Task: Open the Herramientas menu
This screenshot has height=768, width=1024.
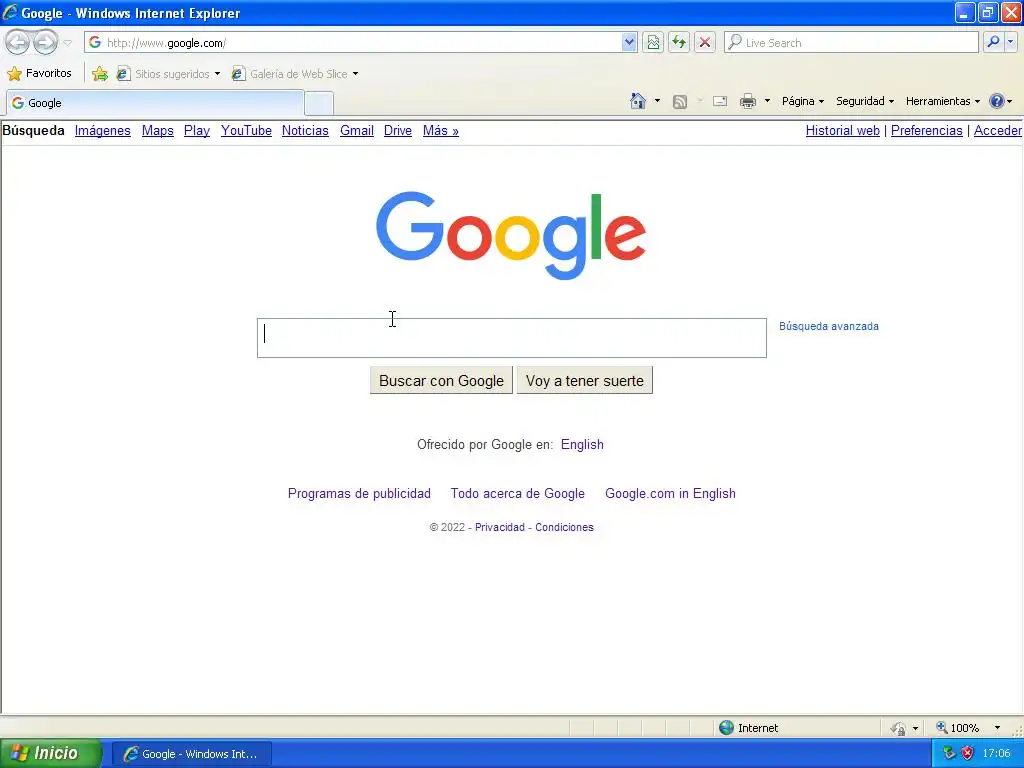Action: [942, 101]
